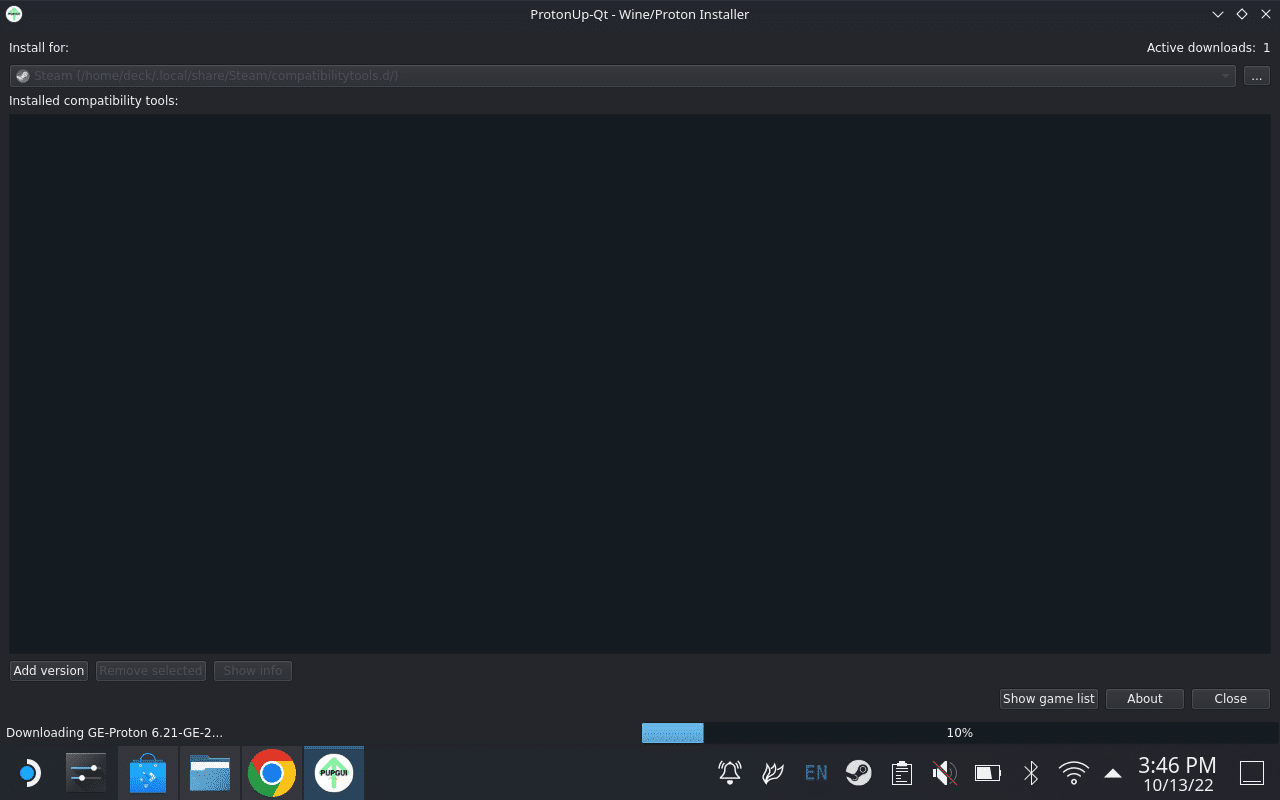Click the Add version button
Image resolution: width=1280 pixels, height=800 pixels.
(x=48, y=671)
